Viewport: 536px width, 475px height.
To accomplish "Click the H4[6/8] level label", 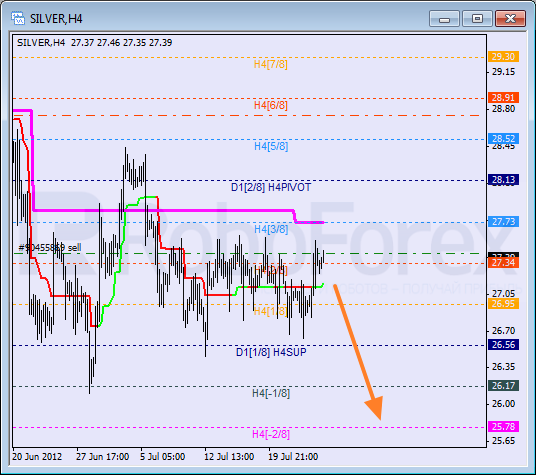I will click(270, 105).
